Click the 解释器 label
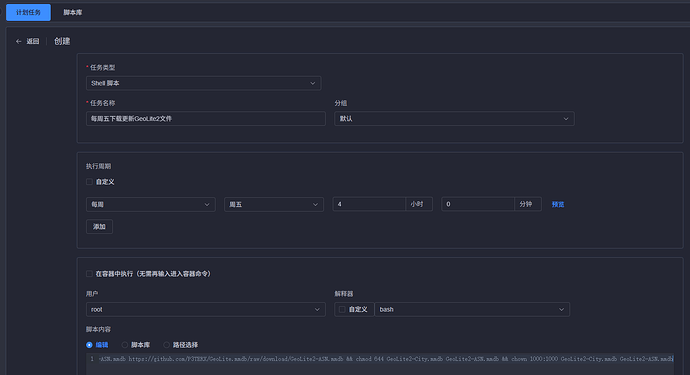Image resolution: width=690 pixels, height=375 pixels. (x=344, y=294)
